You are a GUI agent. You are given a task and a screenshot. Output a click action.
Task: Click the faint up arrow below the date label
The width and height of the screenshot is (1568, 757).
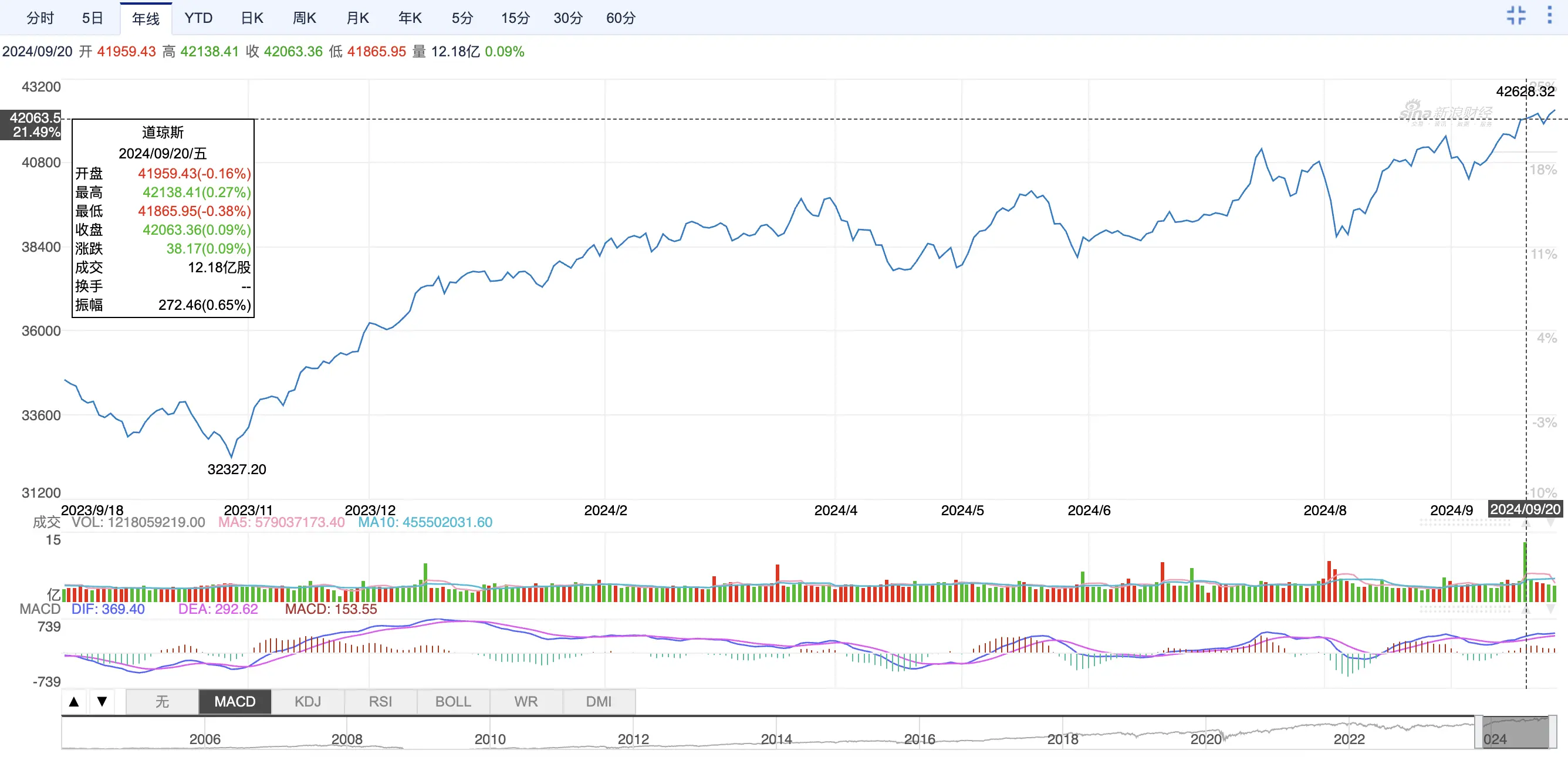(x=1526, y=523)
